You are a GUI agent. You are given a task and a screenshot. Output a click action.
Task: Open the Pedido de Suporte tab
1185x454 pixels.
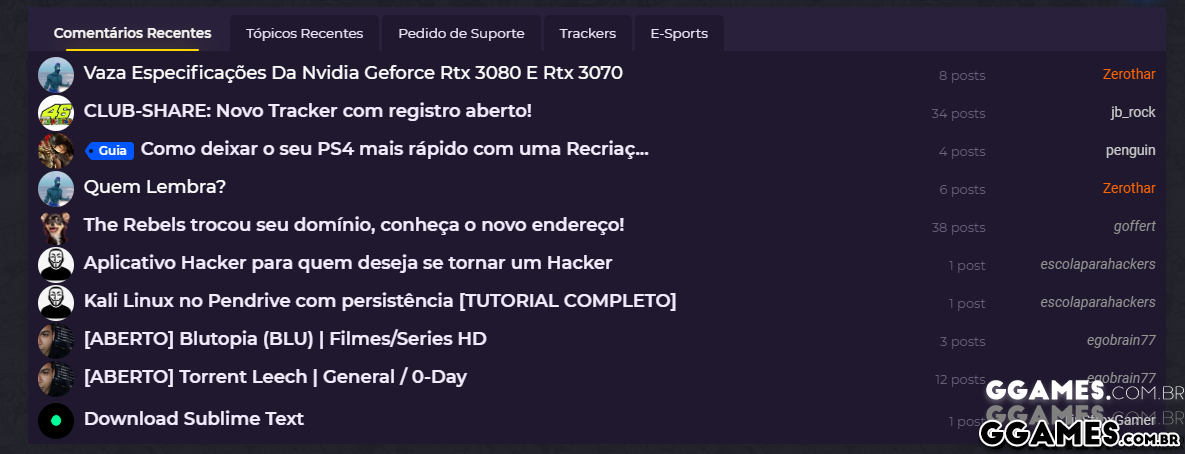point(461,33)
